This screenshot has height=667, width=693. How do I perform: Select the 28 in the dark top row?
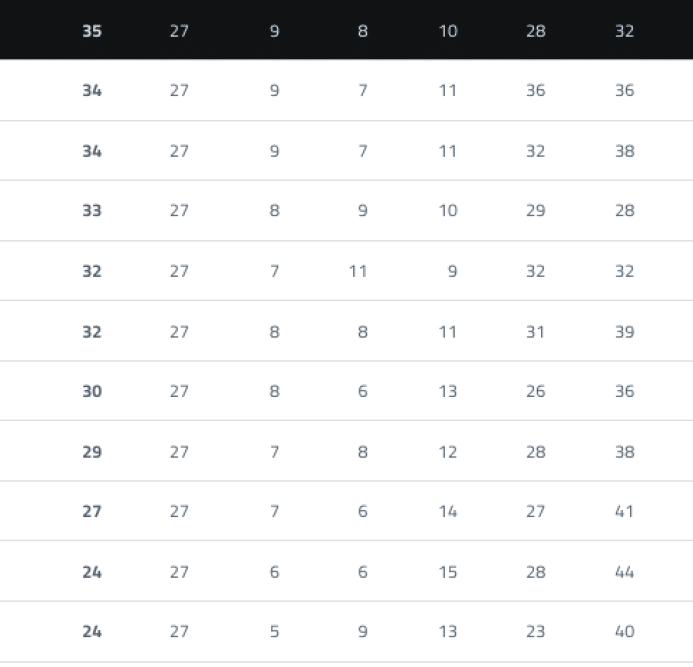pos(536,31)
